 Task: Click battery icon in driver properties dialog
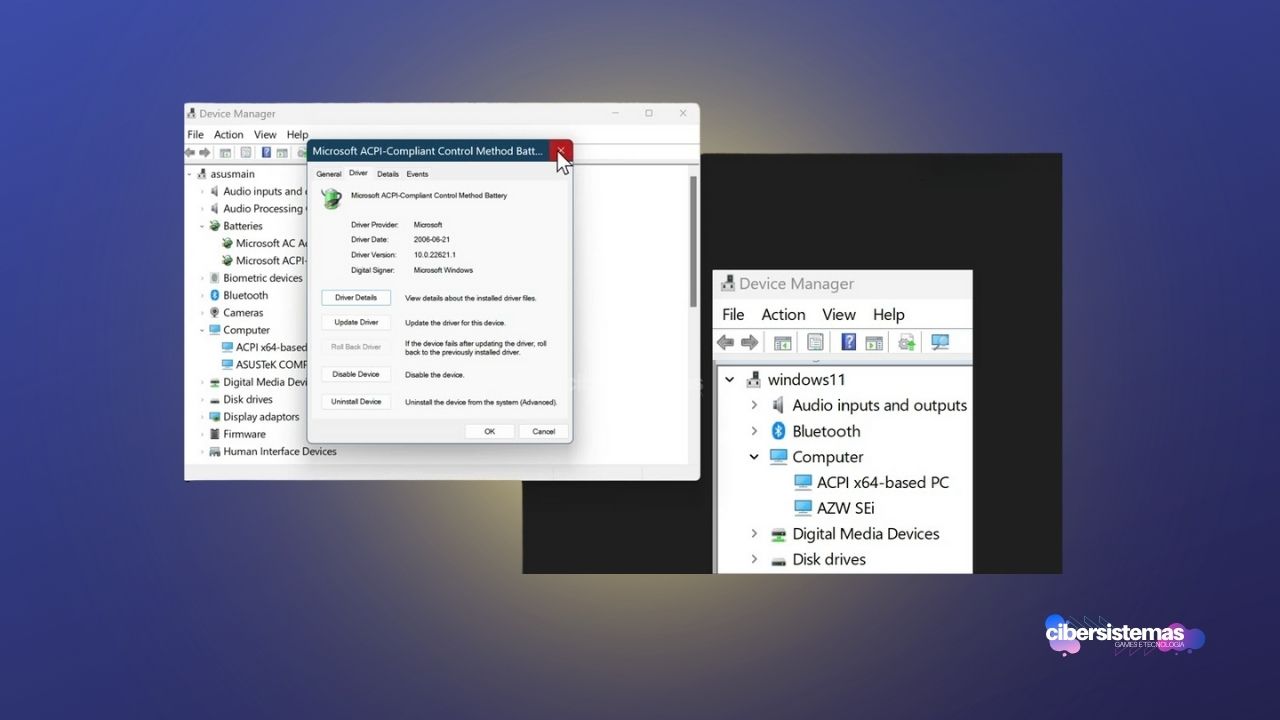[332, 198]
